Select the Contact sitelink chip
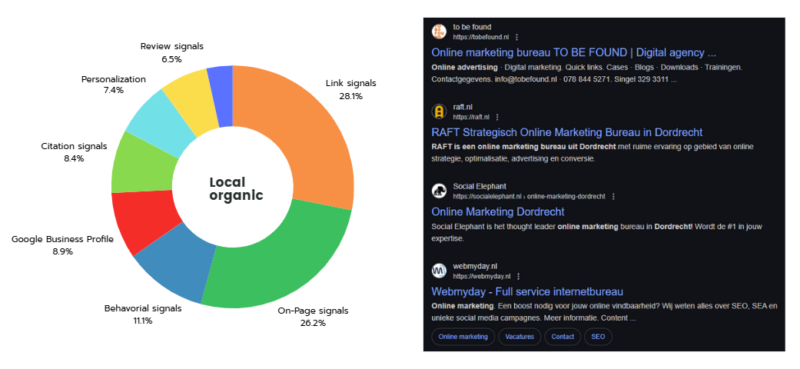Screen dimensions: 800x369 [562, 337]
